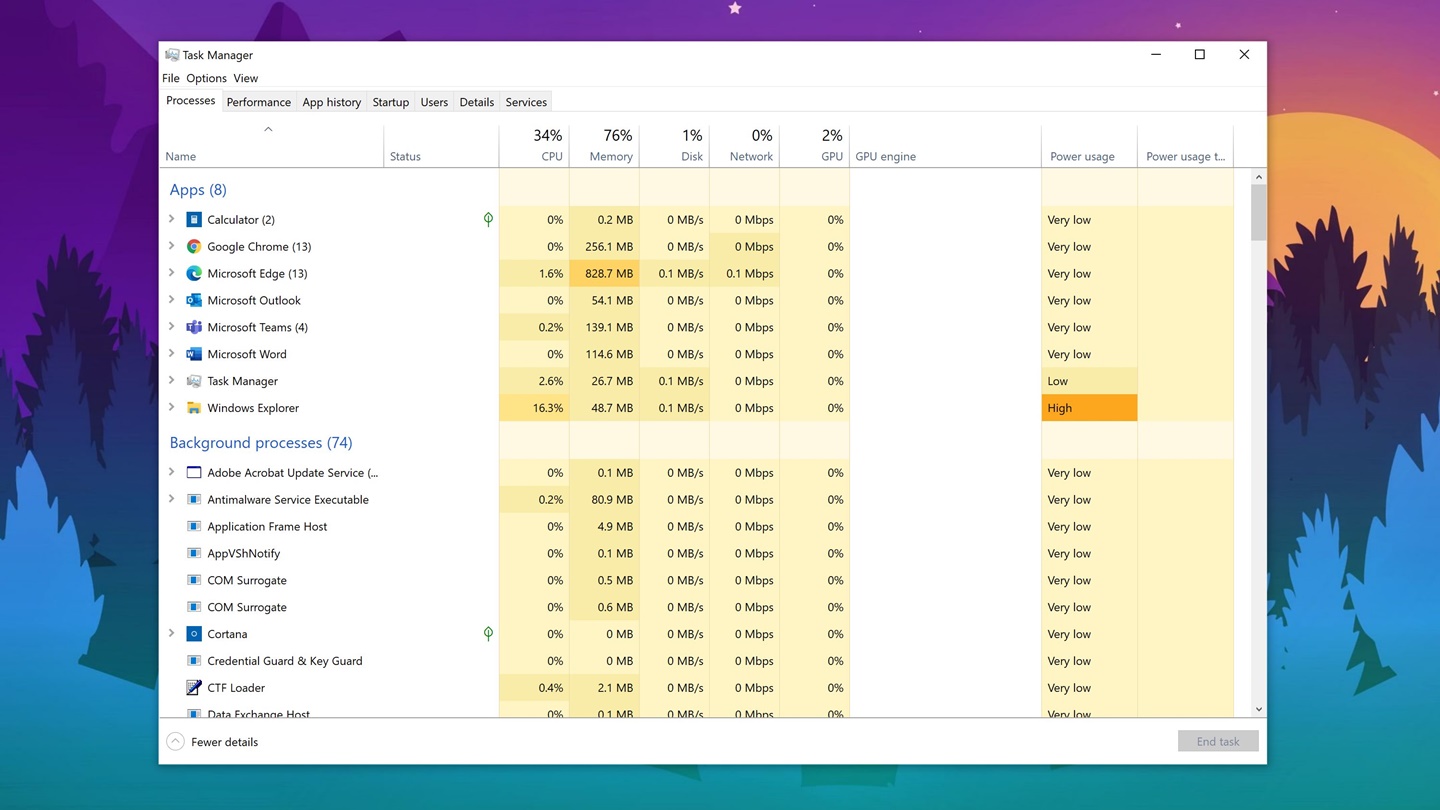The width and height of the screenshot is (1440, 810).
Task: Switch to the Performance tab
Action: (x=258, y=102)
